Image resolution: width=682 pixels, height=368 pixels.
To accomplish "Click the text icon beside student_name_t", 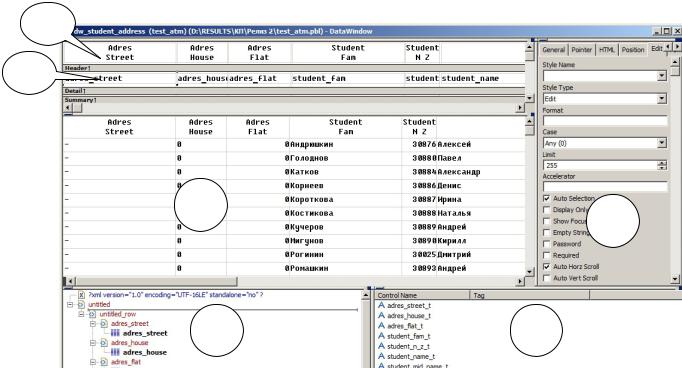I will pos(381,356).
